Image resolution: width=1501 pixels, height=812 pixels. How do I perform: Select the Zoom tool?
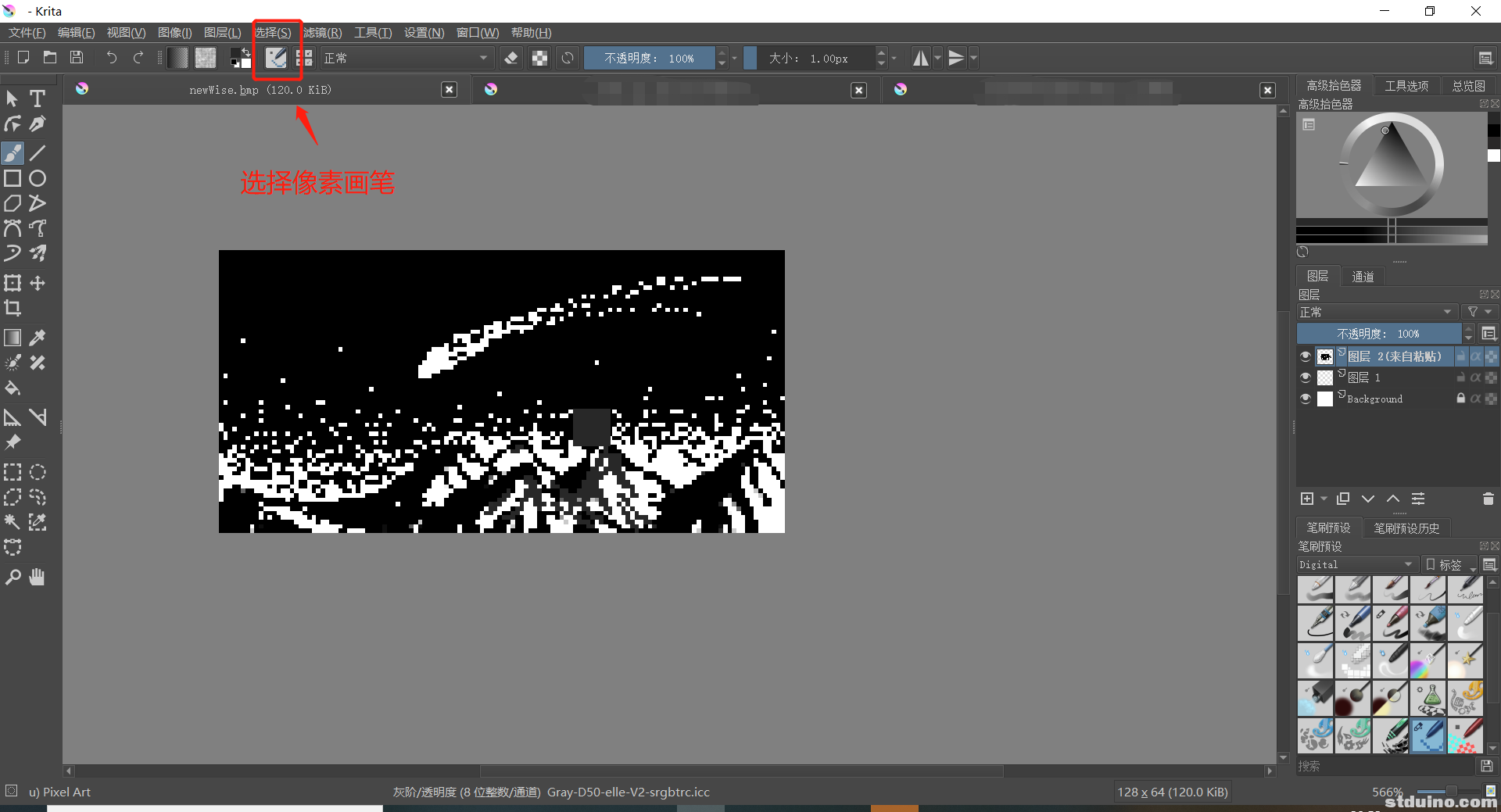pyautogui.click(x=13, y=578)
